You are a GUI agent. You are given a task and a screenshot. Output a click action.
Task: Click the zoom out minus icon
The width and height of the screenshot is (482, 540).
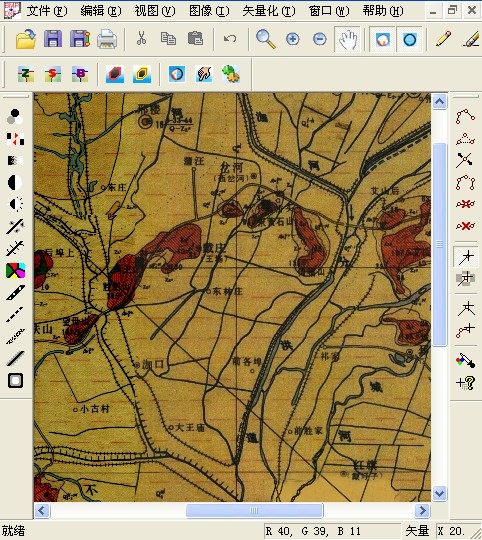(319, 39)
